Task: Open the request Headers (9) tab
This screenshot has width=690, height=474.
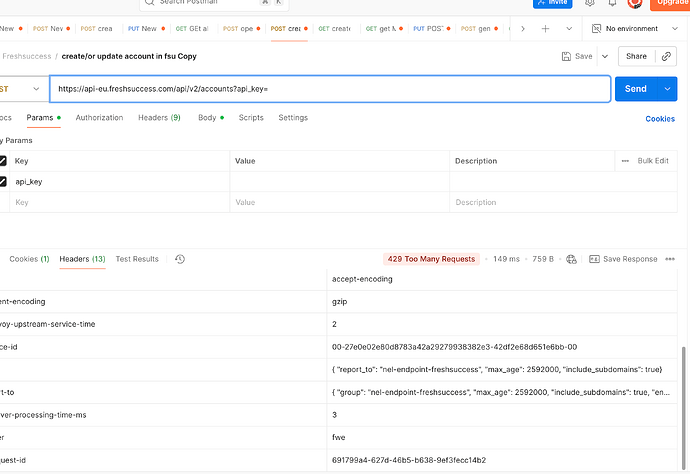Action: [159, 118]
